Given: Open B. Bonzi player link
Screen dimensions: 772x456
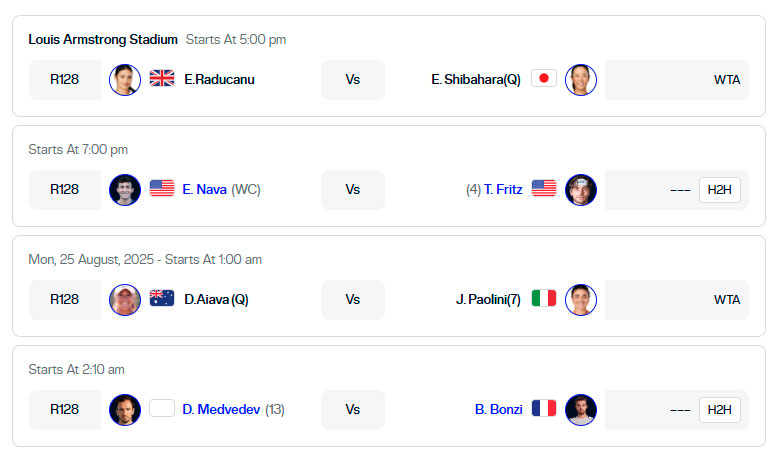Looking at the screenshot, I should point(498,410).
